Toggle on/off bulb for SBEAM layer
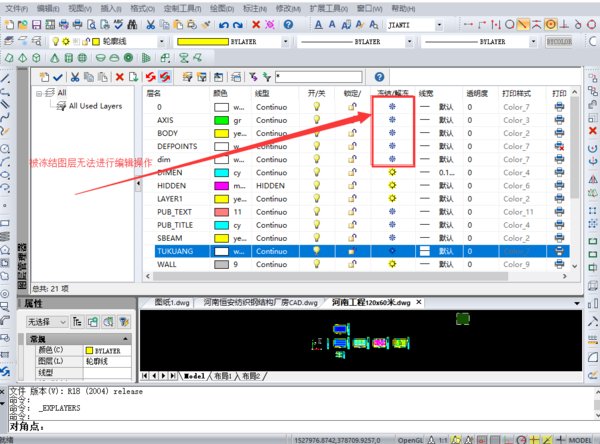The height and width of the screenshot is (444, 600). (317, 238)
